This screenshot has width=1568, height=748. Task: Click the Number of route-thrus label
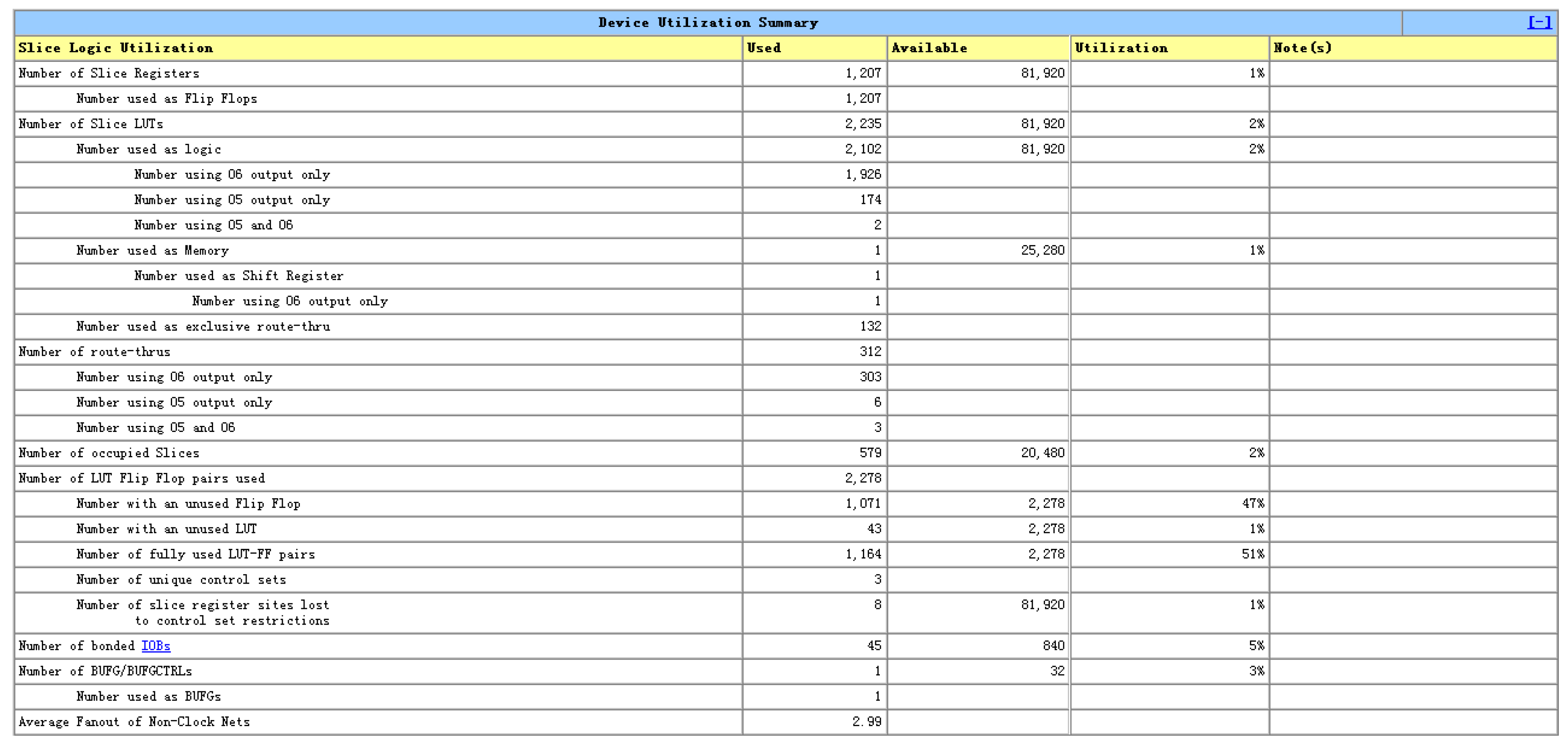(94, 352)
